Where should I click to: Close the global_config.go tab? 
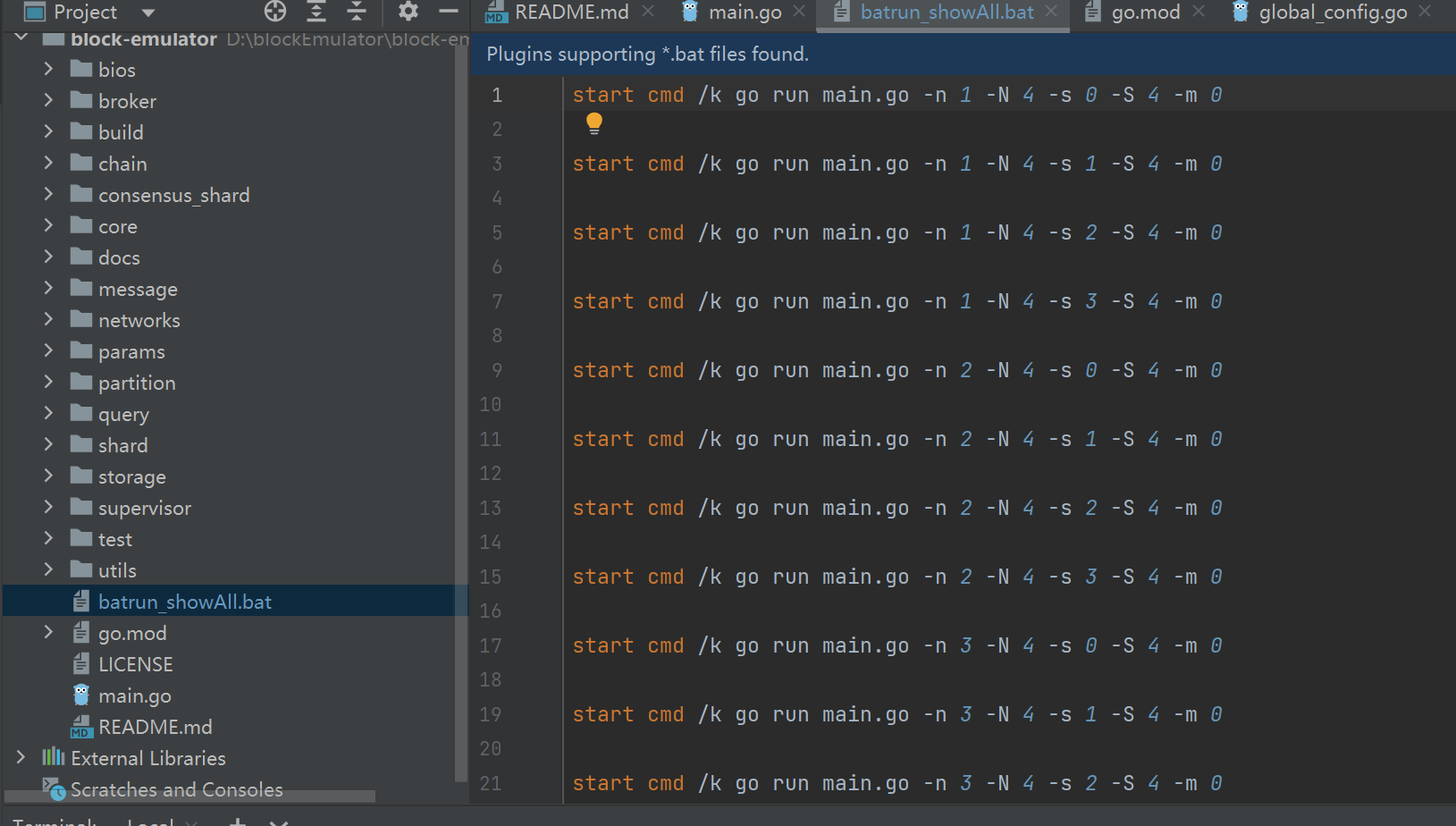point(1425,11)
